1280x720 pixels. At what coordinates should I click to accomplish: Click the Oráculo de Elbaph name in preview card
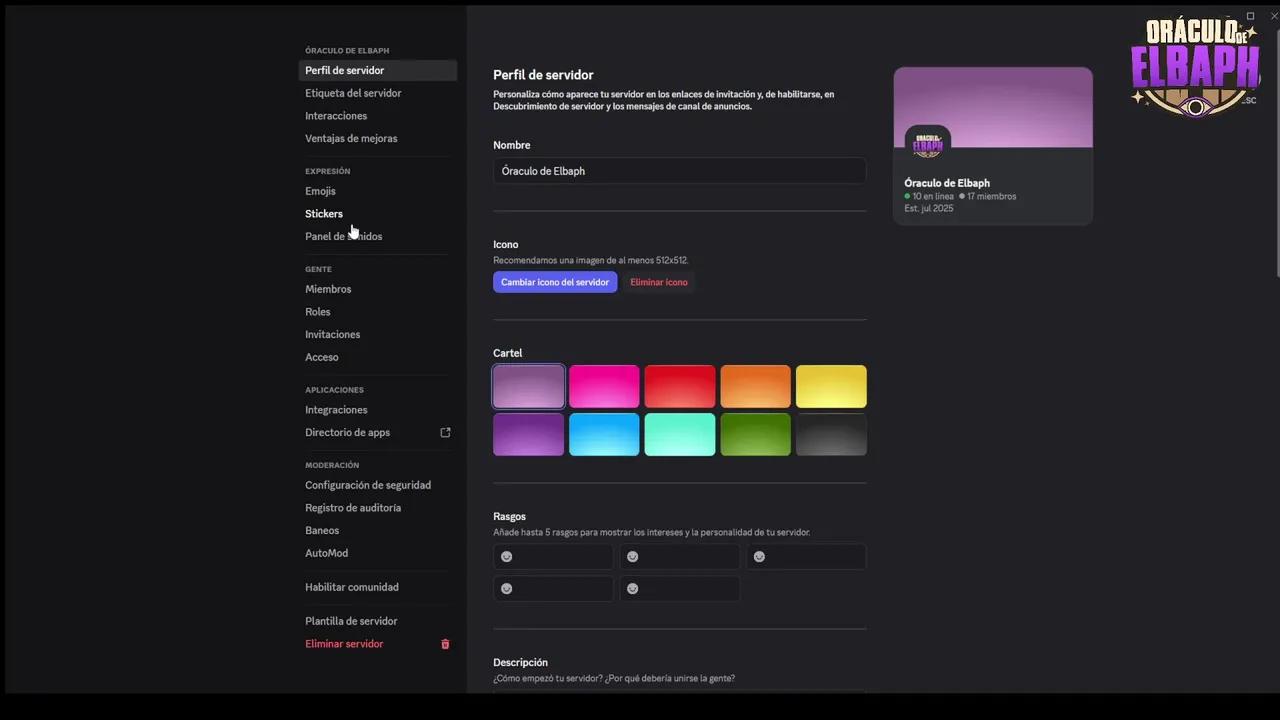[x=947, y=183]
